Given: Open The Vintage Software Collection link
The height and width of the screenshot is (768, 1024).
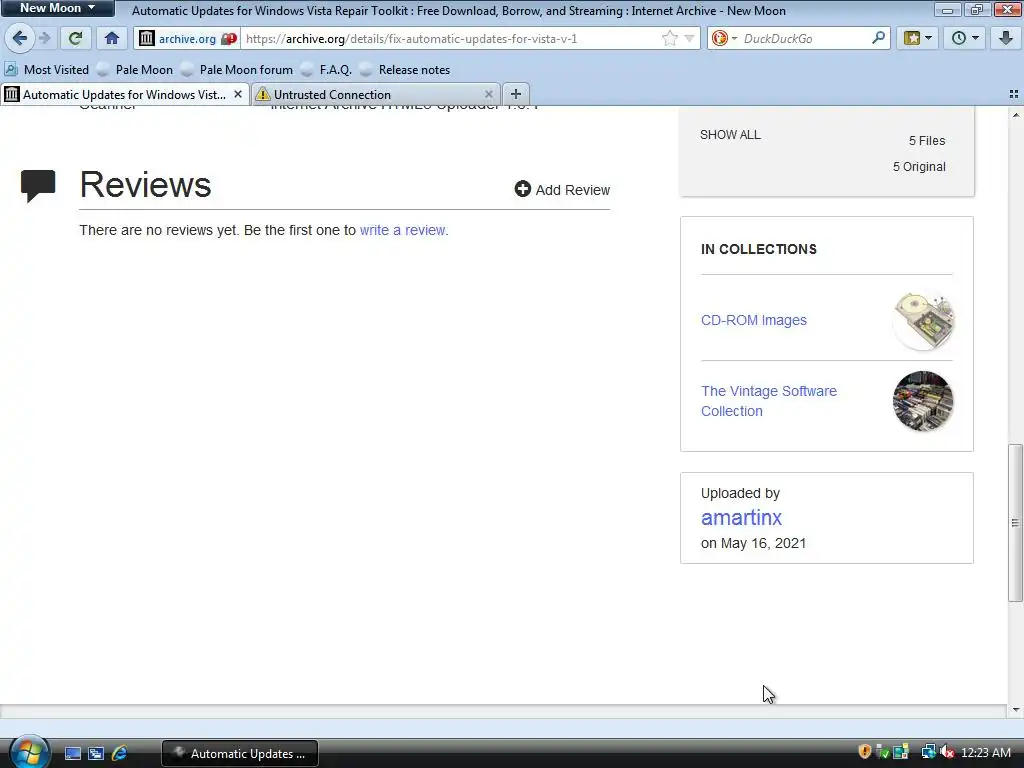Looking at the screenshot, I should point(769,401).
